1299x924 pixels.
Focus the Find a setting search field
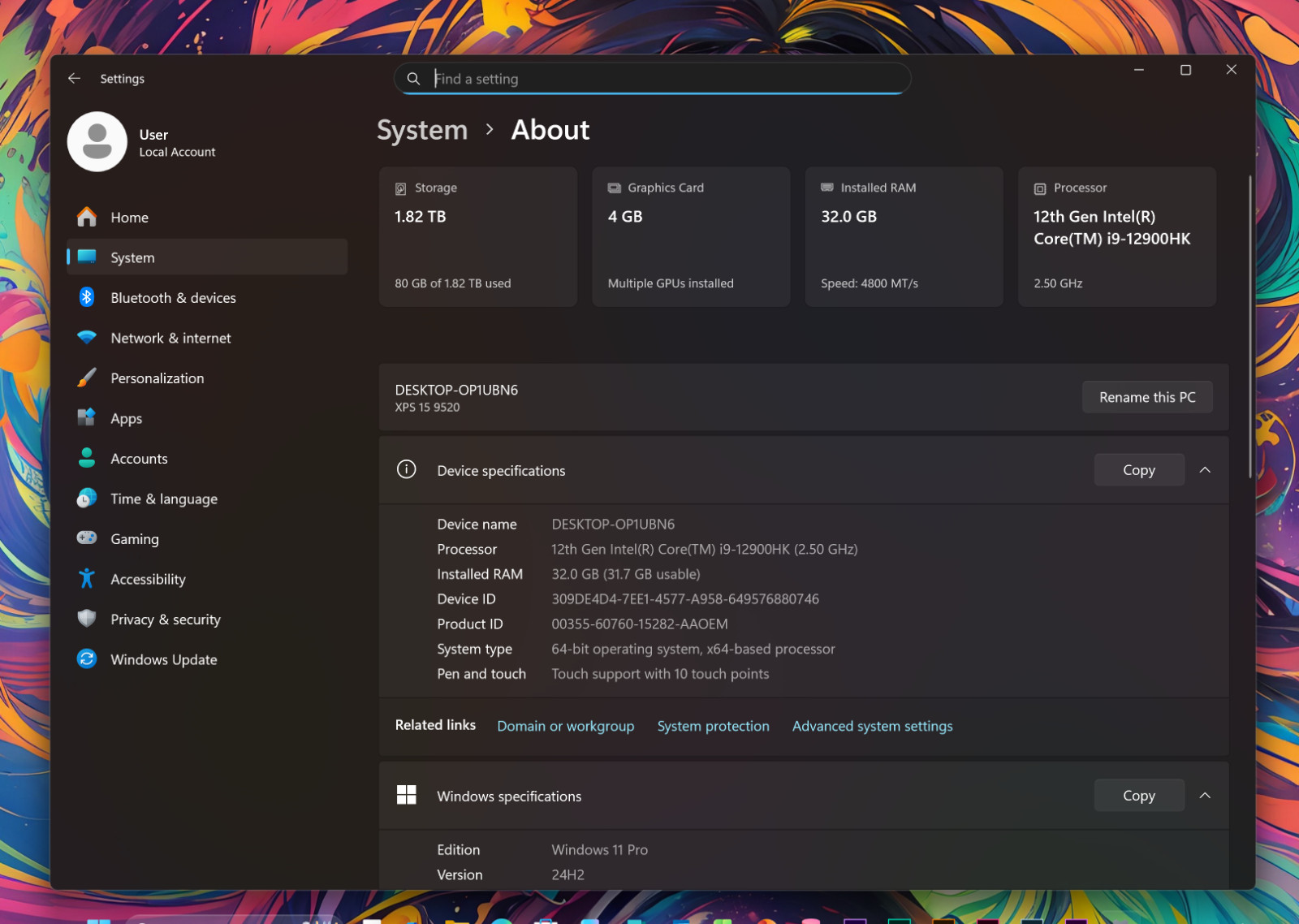(653, 79)
